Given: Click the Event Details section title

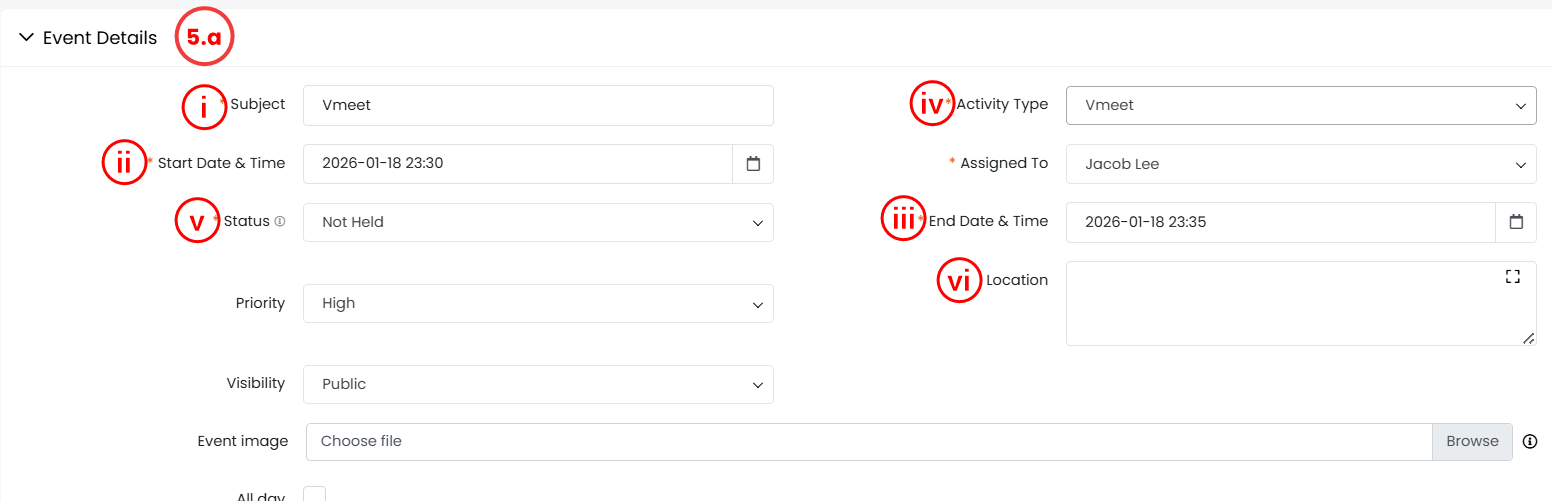Looking at the screenshot, I should (100, 38).
